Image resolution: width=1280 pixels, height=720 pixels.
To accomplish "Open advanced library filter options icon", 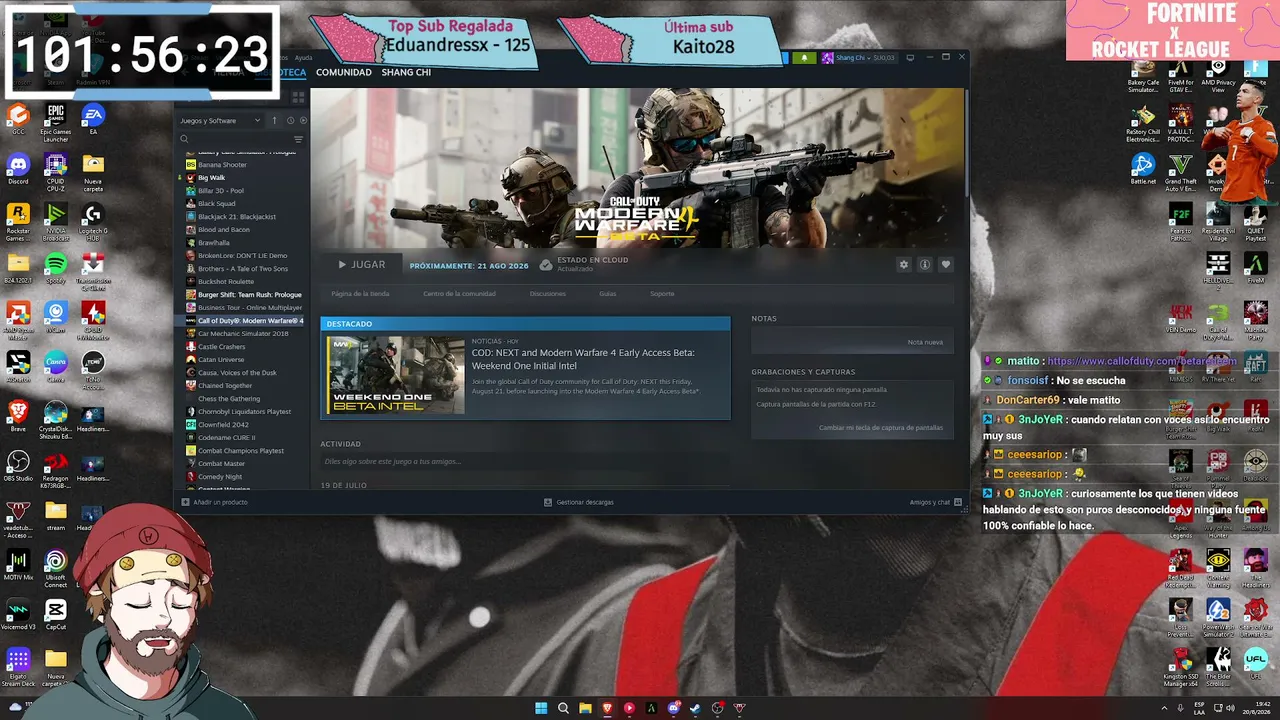I will (298, 139).
